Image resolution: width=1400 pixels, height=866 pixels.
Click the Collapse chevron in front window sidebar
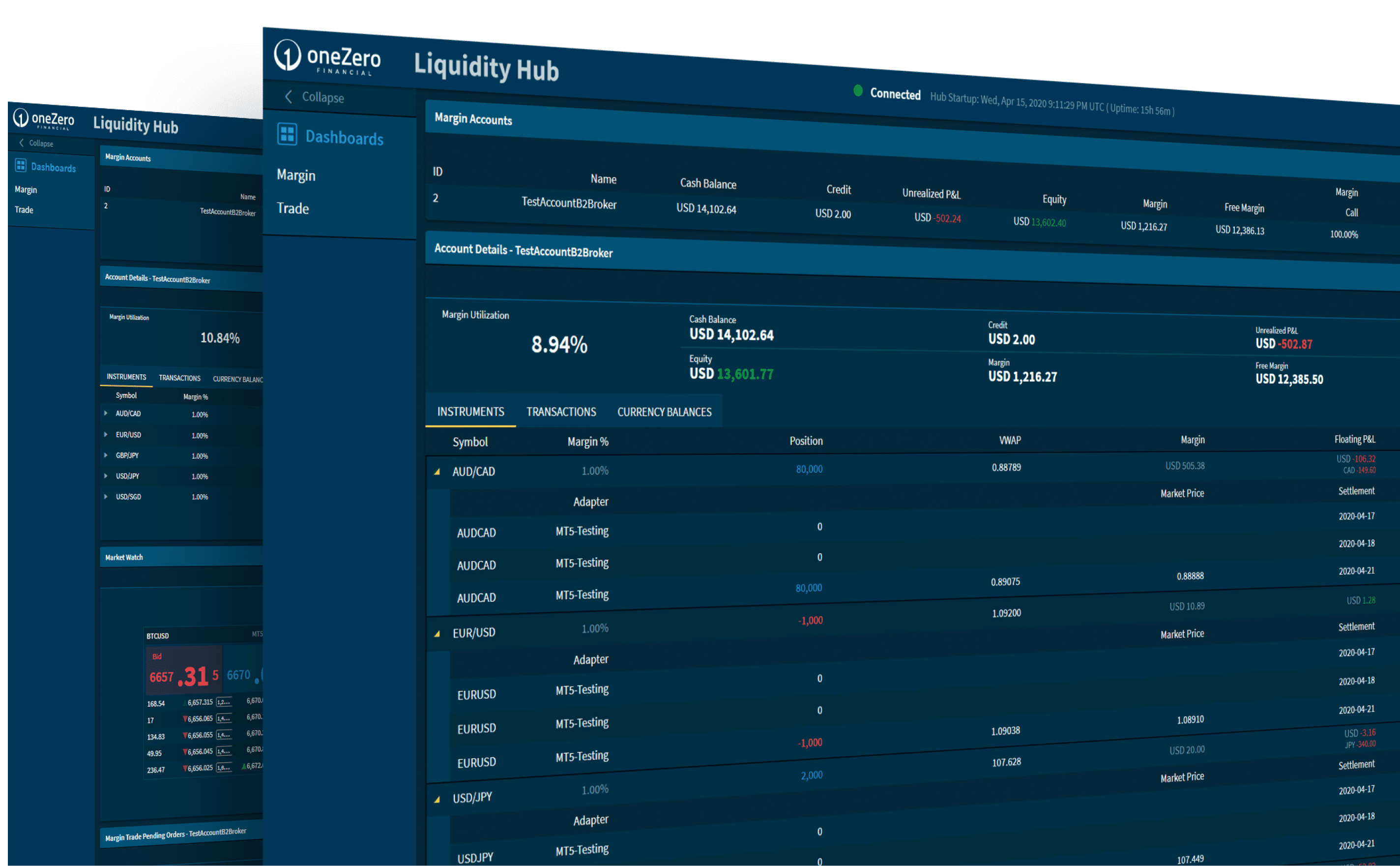[x=289, y=97]
